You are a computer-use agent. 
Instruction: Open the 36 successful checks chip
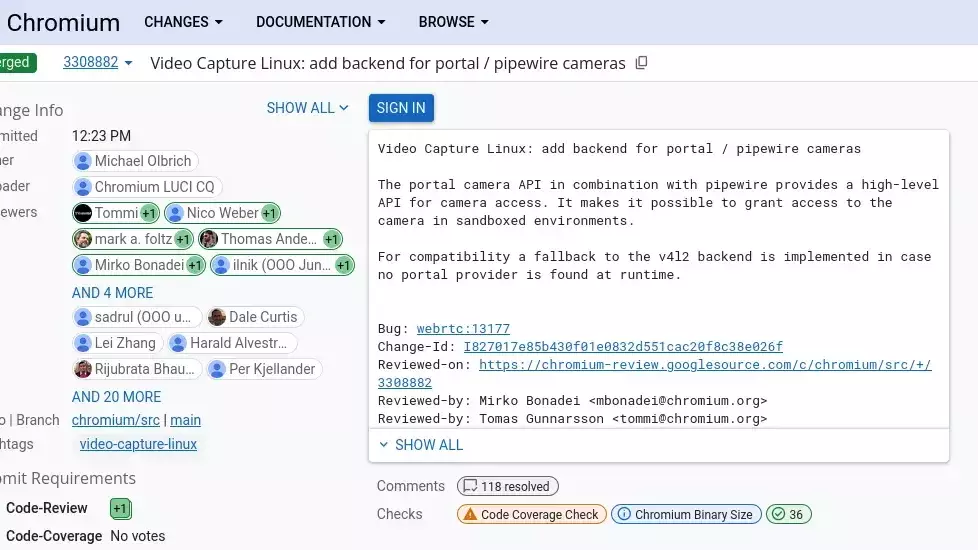point(788,514)
